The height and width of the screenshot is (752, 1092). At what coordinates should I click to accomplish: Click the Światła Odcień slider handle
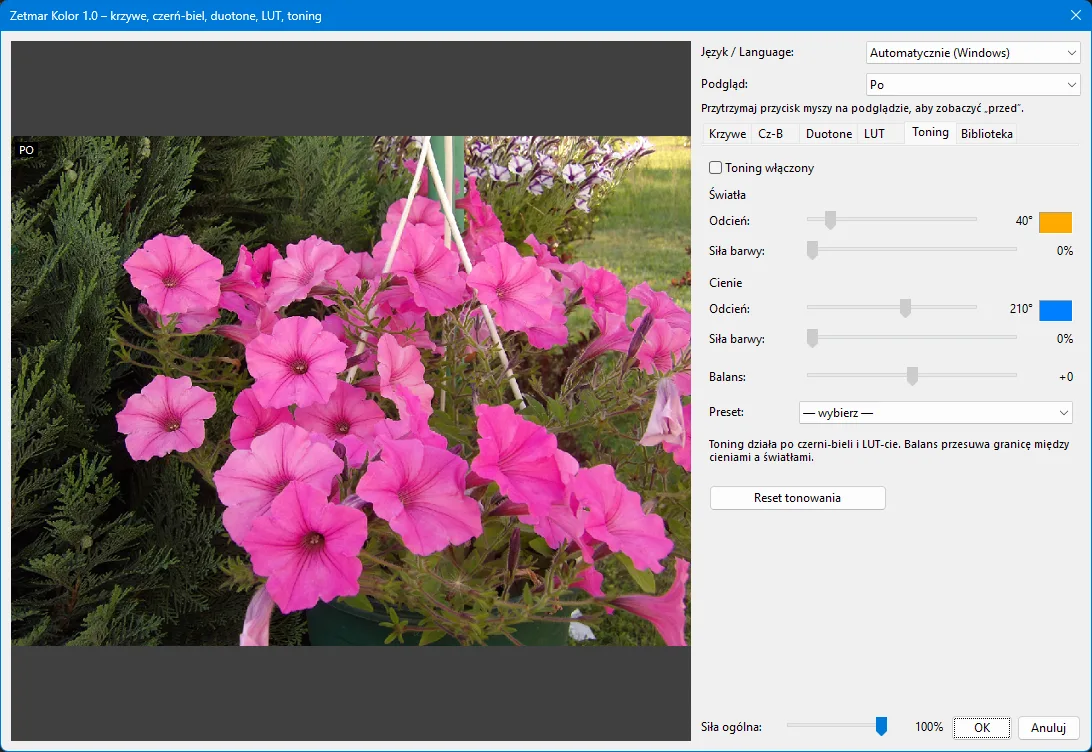point(830,220)
